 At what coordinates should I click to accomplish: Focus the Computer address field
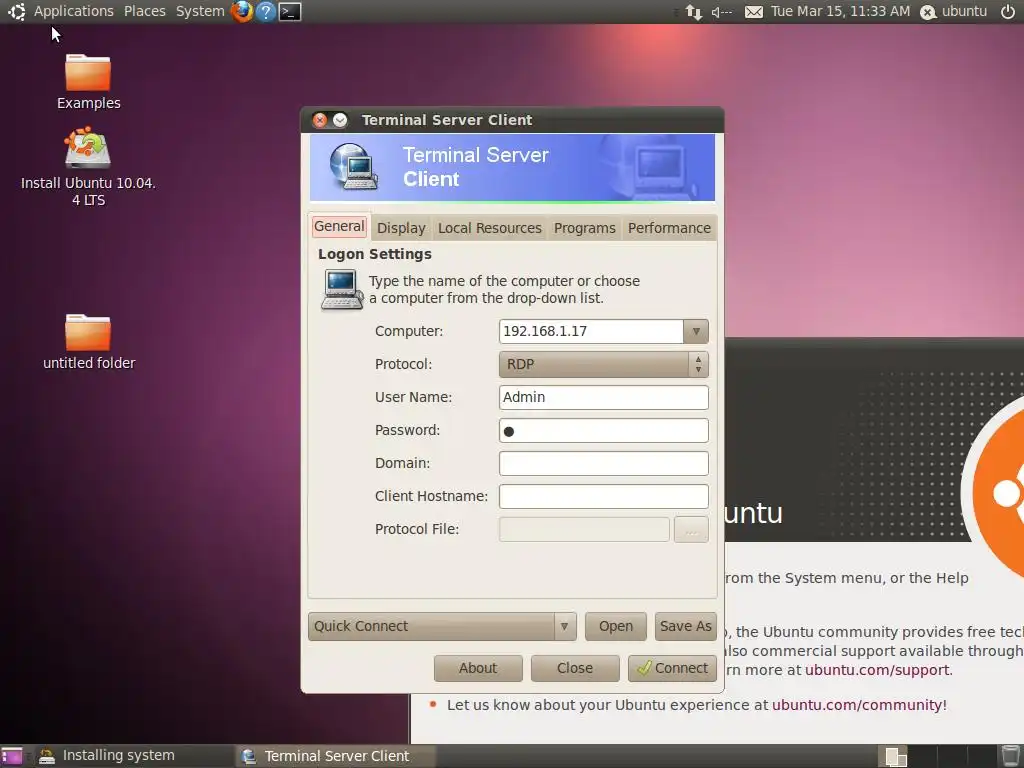(x=591, y=331)
